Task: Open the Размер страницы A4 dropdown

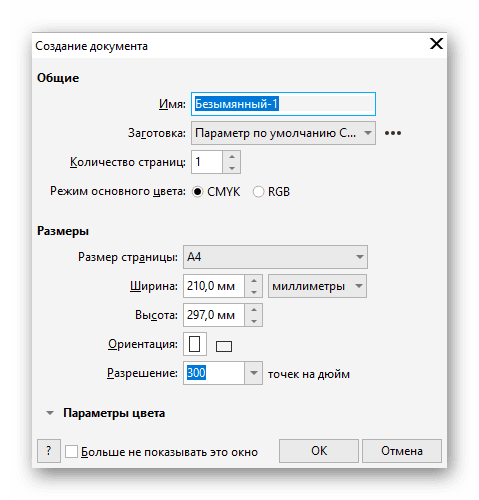Action: 275,257
